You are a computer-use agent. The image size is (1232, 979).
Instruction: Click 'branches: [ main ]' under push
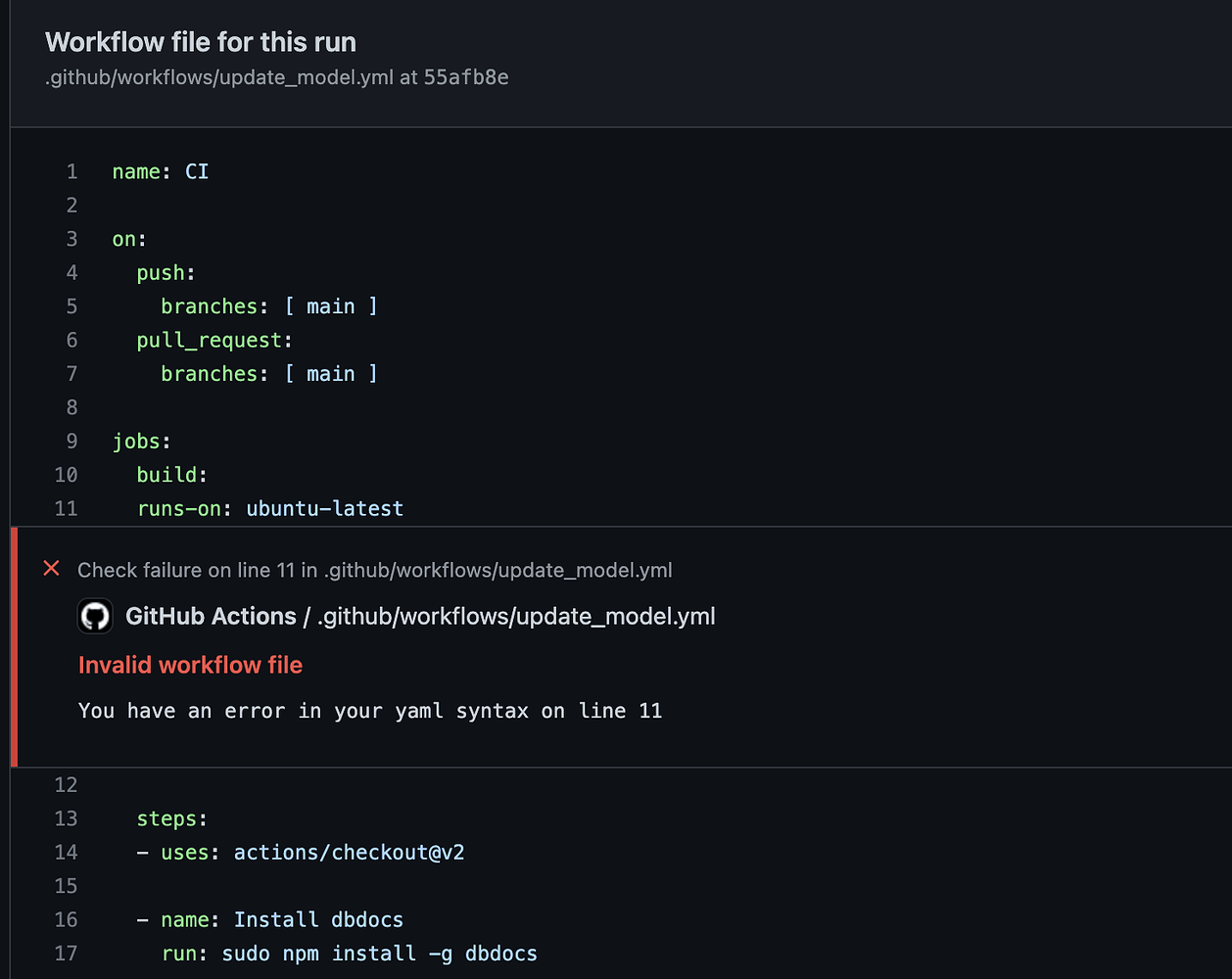click(x=269, y=305)
